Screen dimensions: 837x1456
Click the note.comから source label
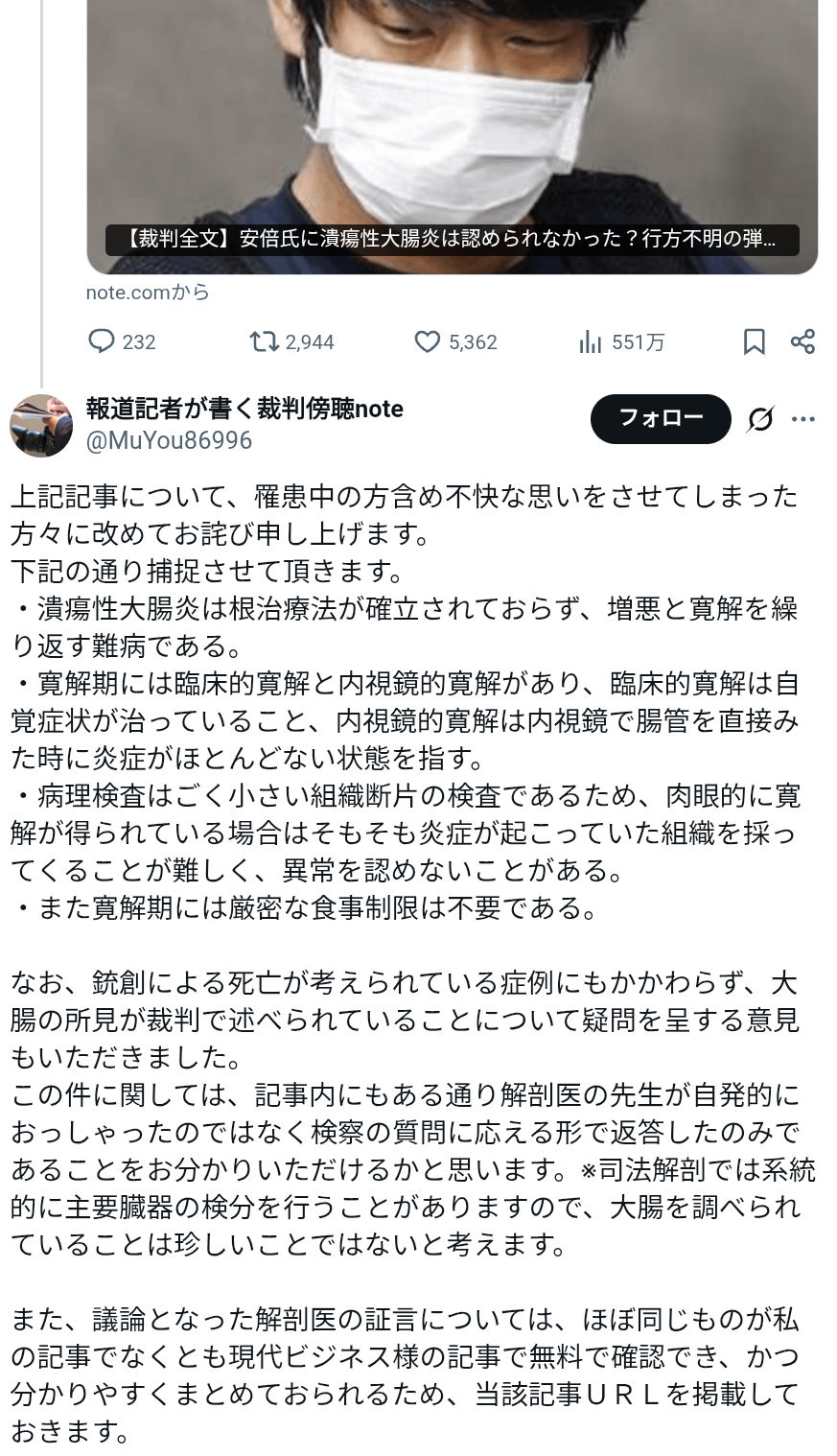[148, 293]
